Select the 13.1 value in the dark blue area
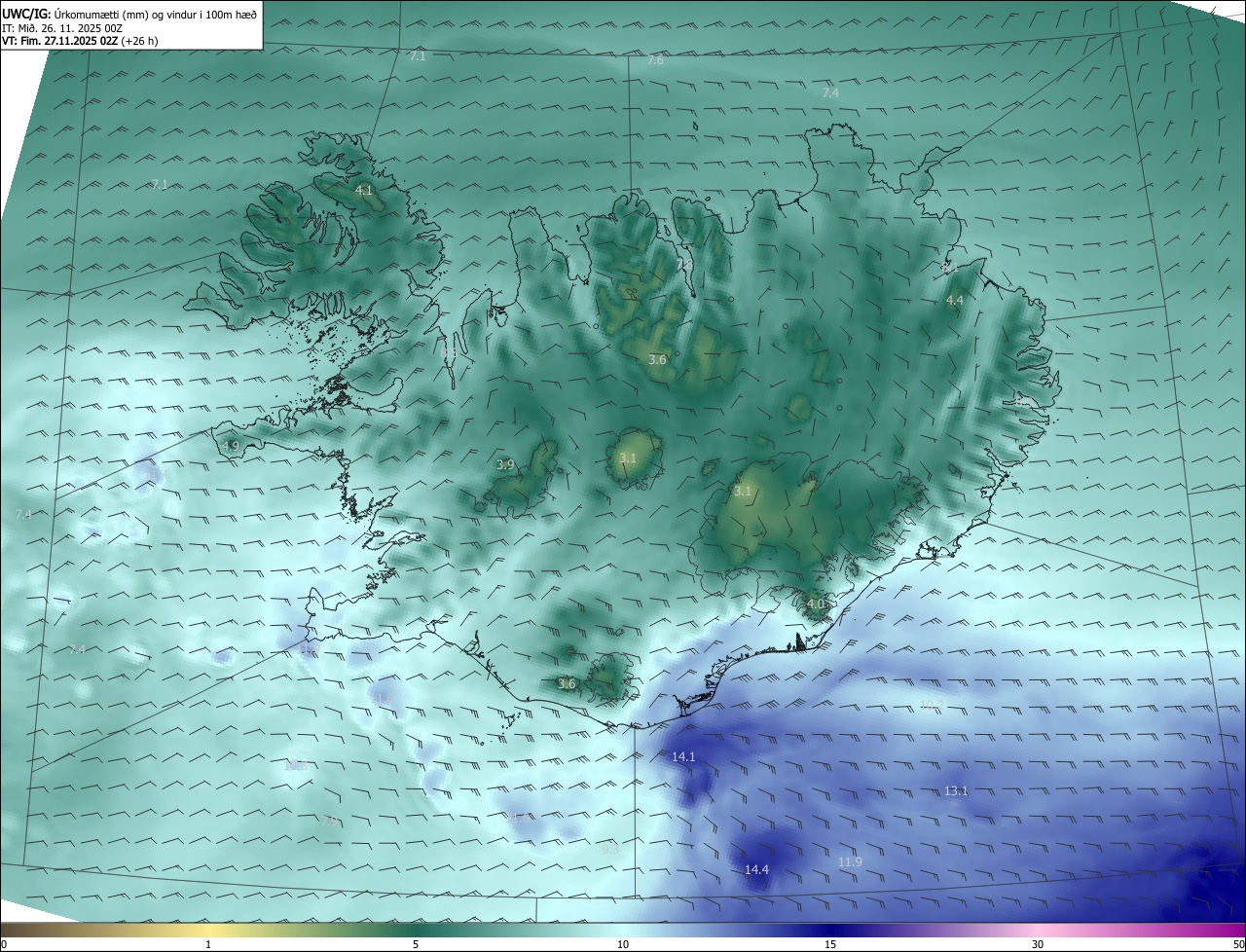This screenshot has width=1246, height=952. tap(956, 790)
